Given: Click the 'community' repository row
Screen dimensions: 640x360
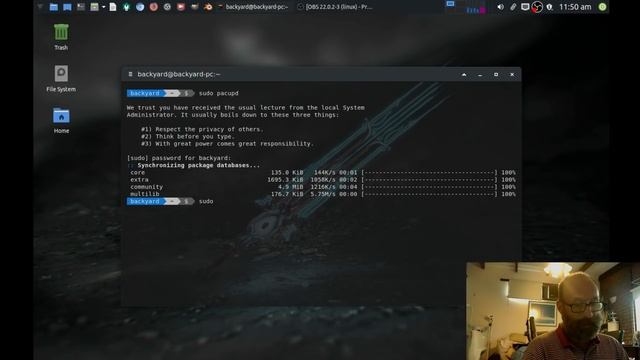Looking at the screenshot, I should [322, 187].
